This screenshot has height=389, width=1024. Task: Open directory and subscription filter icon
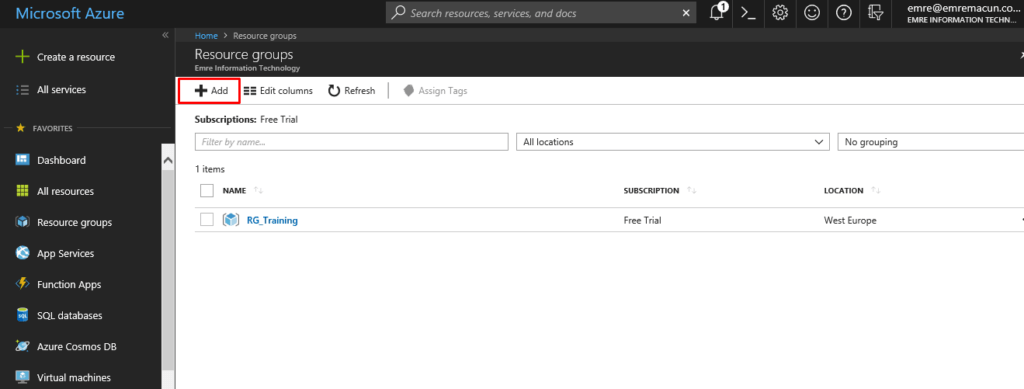(x=875, y=13)
